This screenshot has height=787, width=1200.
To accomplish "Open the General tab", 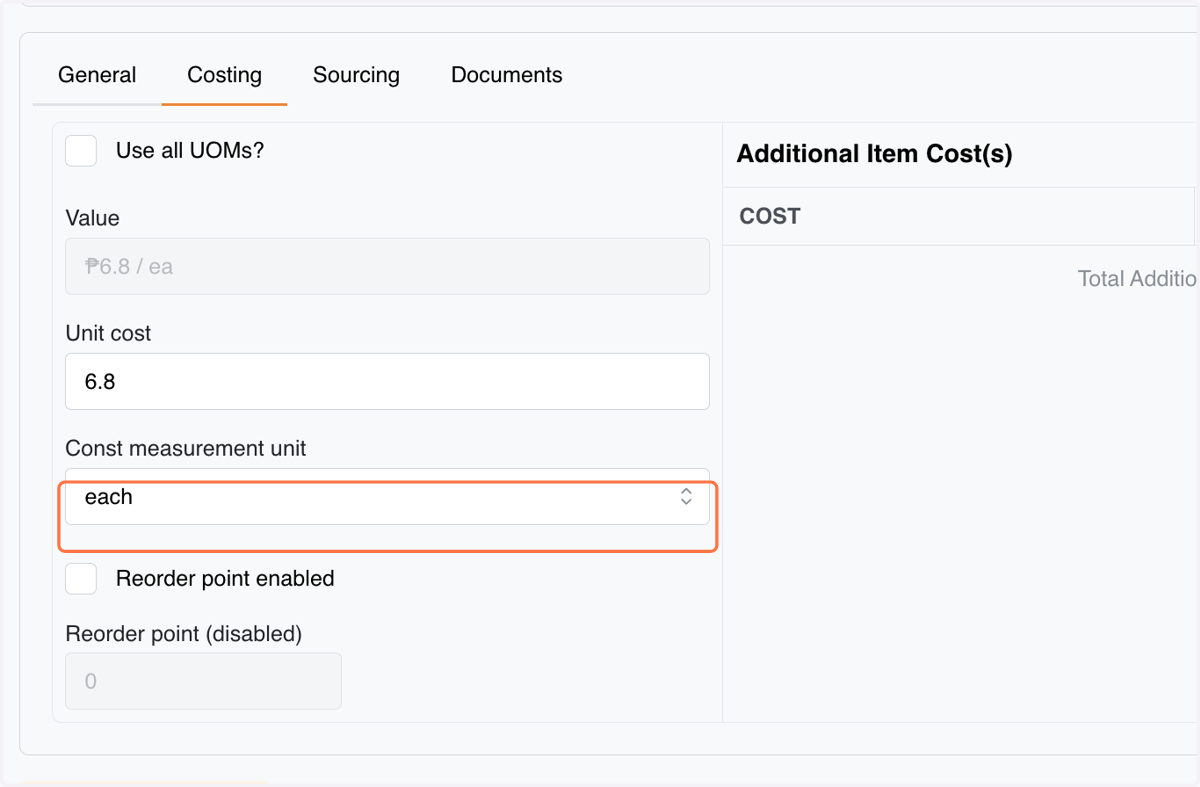I will pyautogui.click(x=97, y=75).
